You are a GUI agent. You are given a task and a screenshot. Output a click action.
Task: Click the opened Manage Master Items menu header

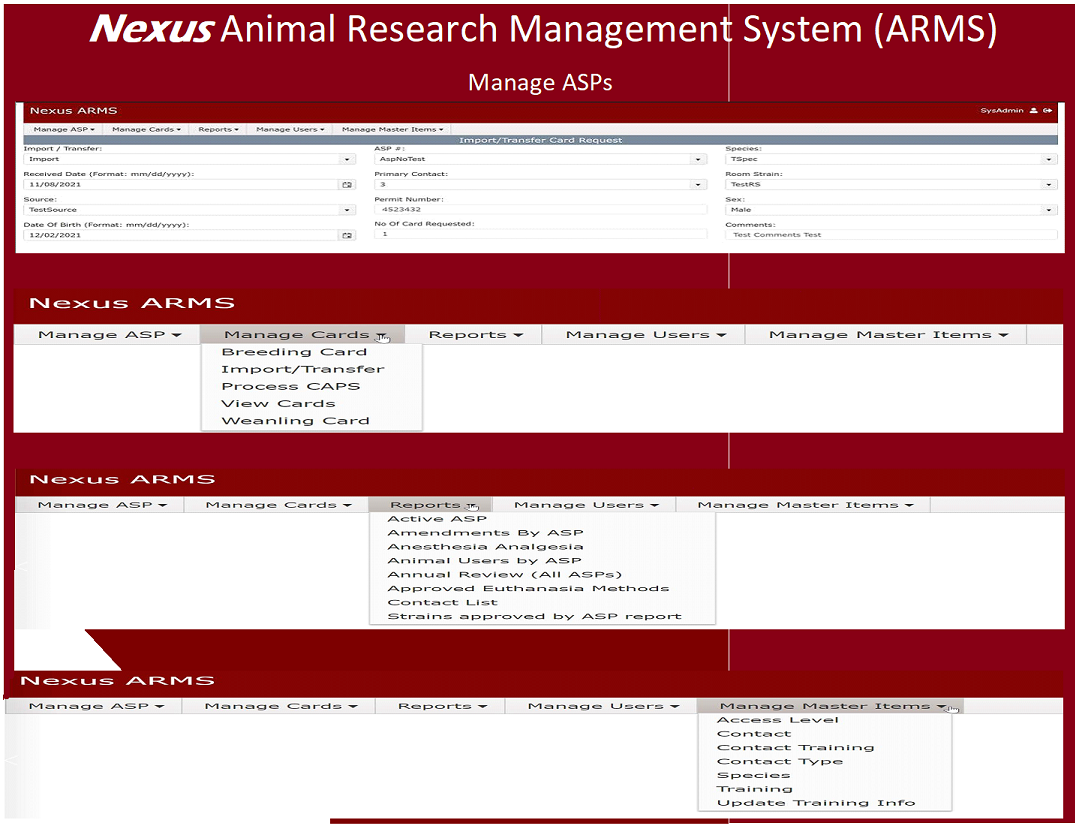(x=830, y=706)
